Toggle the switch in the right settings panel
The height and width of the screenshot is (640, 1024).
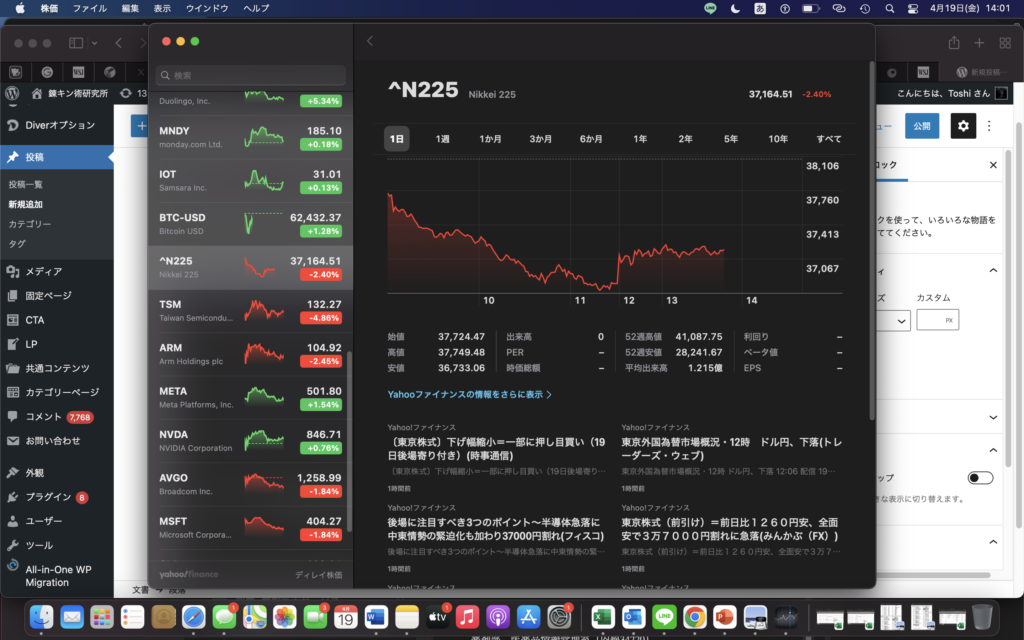coord(980,478)
